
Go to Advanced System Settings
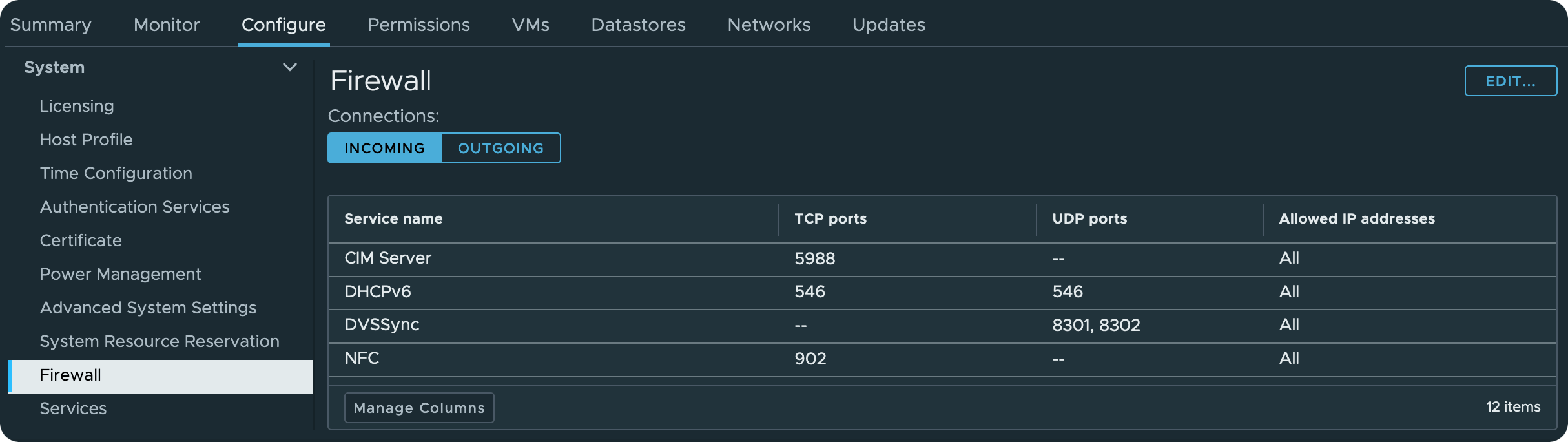148,308
